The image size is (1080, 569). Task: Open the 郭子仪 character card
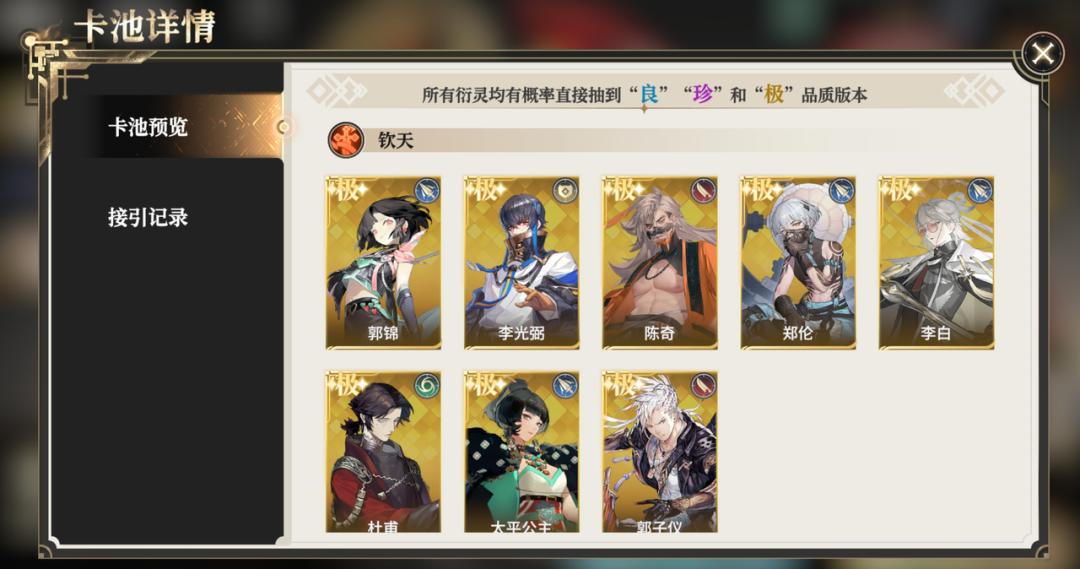coord(660,452)
